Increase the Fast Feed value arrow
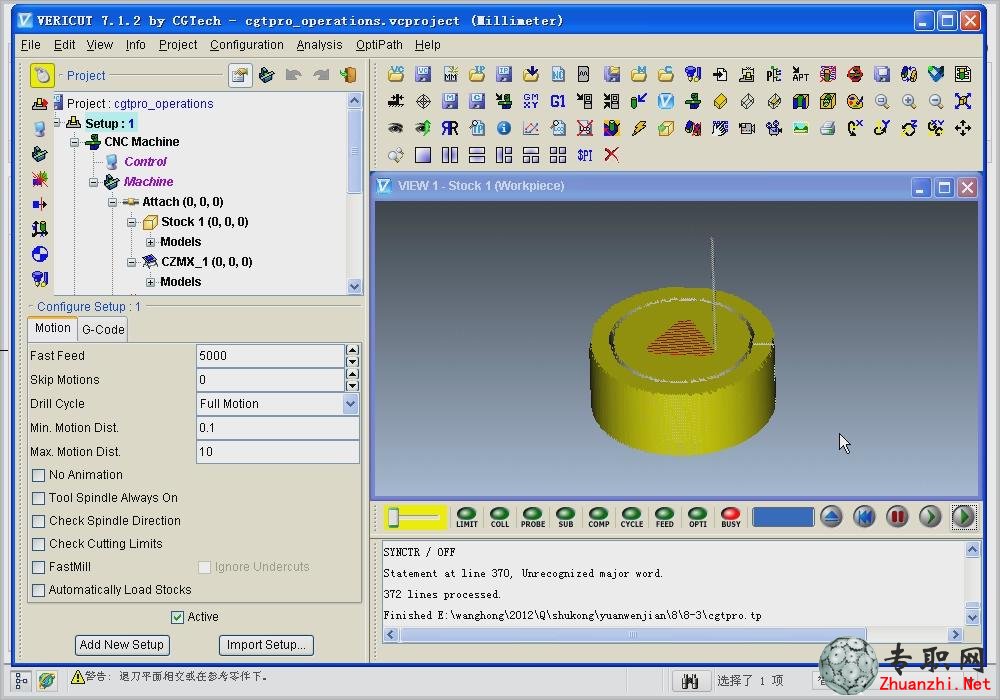1000x700 pixels. (x=352, y=350)
